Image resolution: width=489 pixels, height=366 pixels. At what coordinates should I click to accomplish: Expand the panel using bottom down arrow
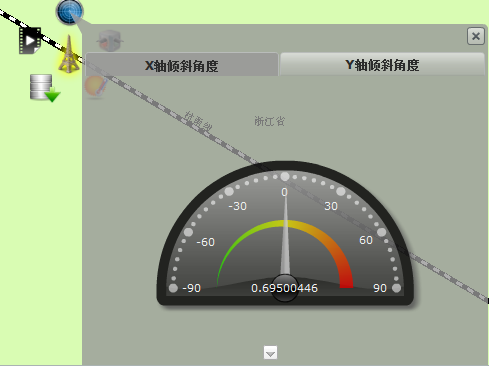click(x=270, y=353)
